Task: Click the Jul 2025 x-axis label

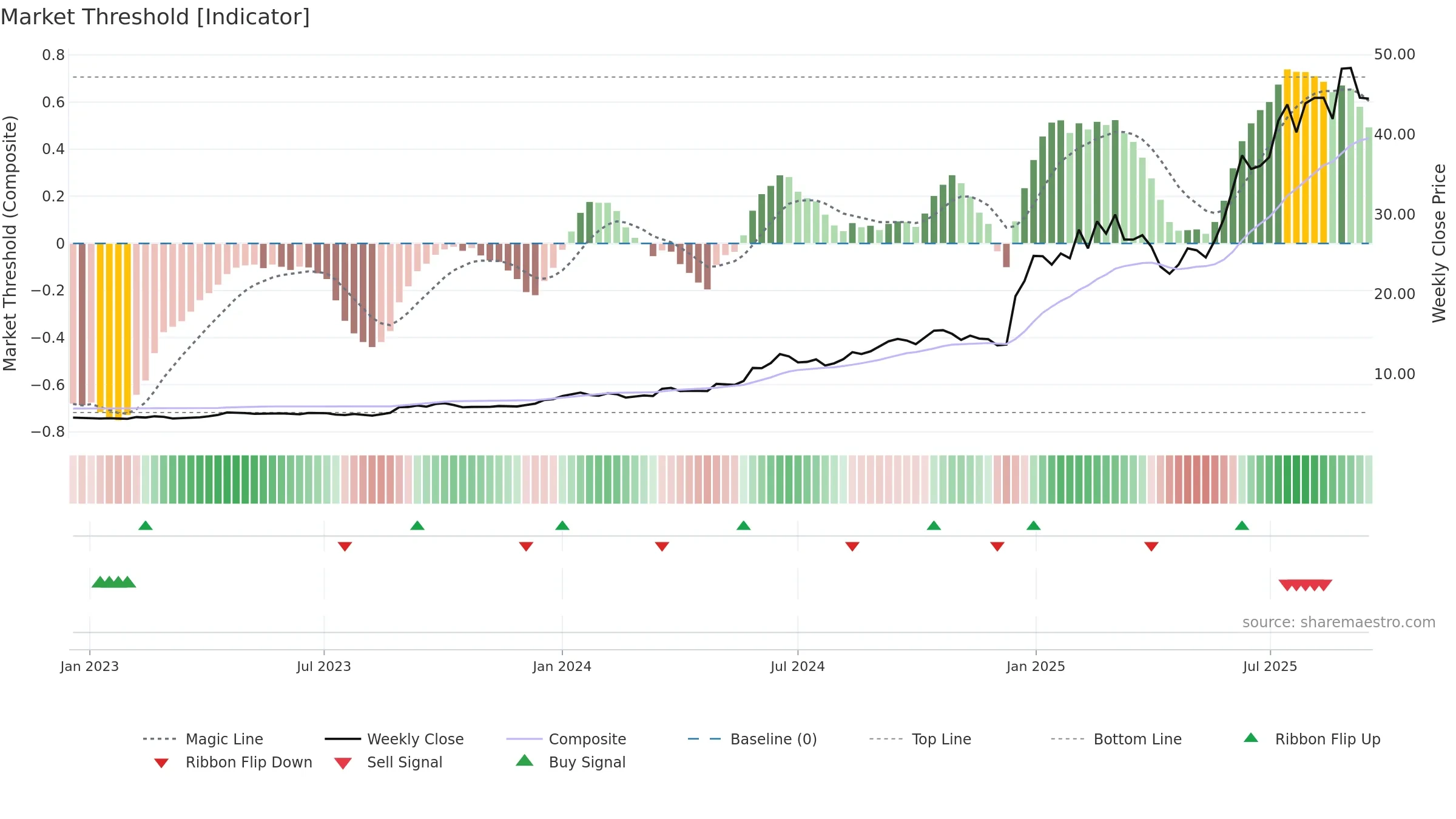Action: click(1270, 666)
